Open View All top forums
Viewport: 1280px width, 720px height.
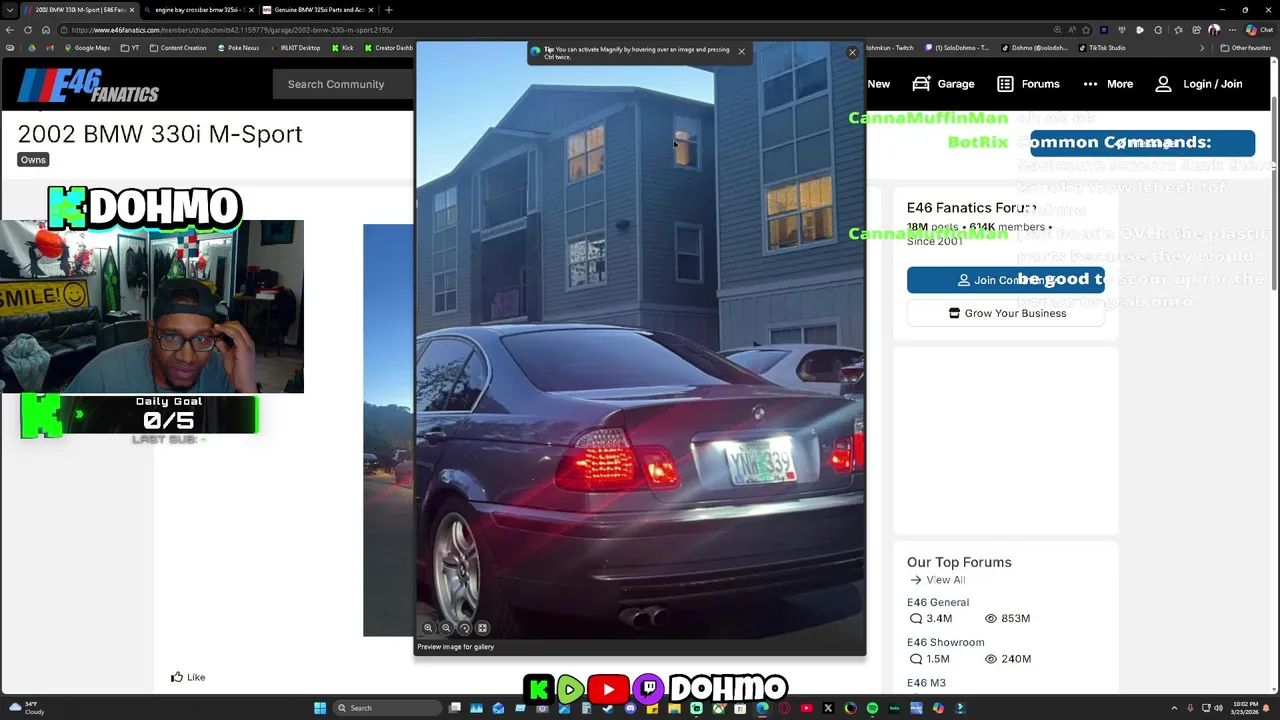tap(937, 580)
